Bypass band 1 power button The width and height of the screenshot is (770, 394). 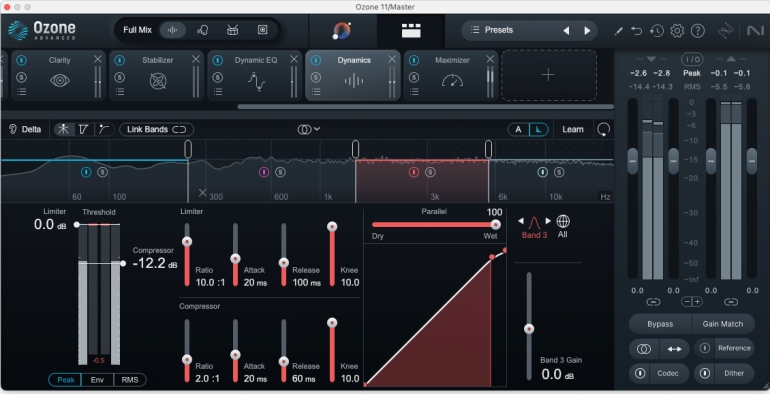point(86,172)
